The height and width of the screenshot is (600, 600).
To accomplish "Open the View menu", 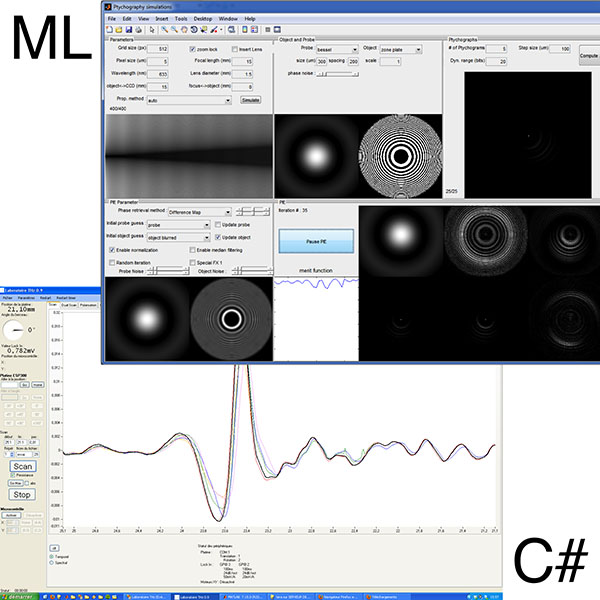I will click(x=144, y=18).
